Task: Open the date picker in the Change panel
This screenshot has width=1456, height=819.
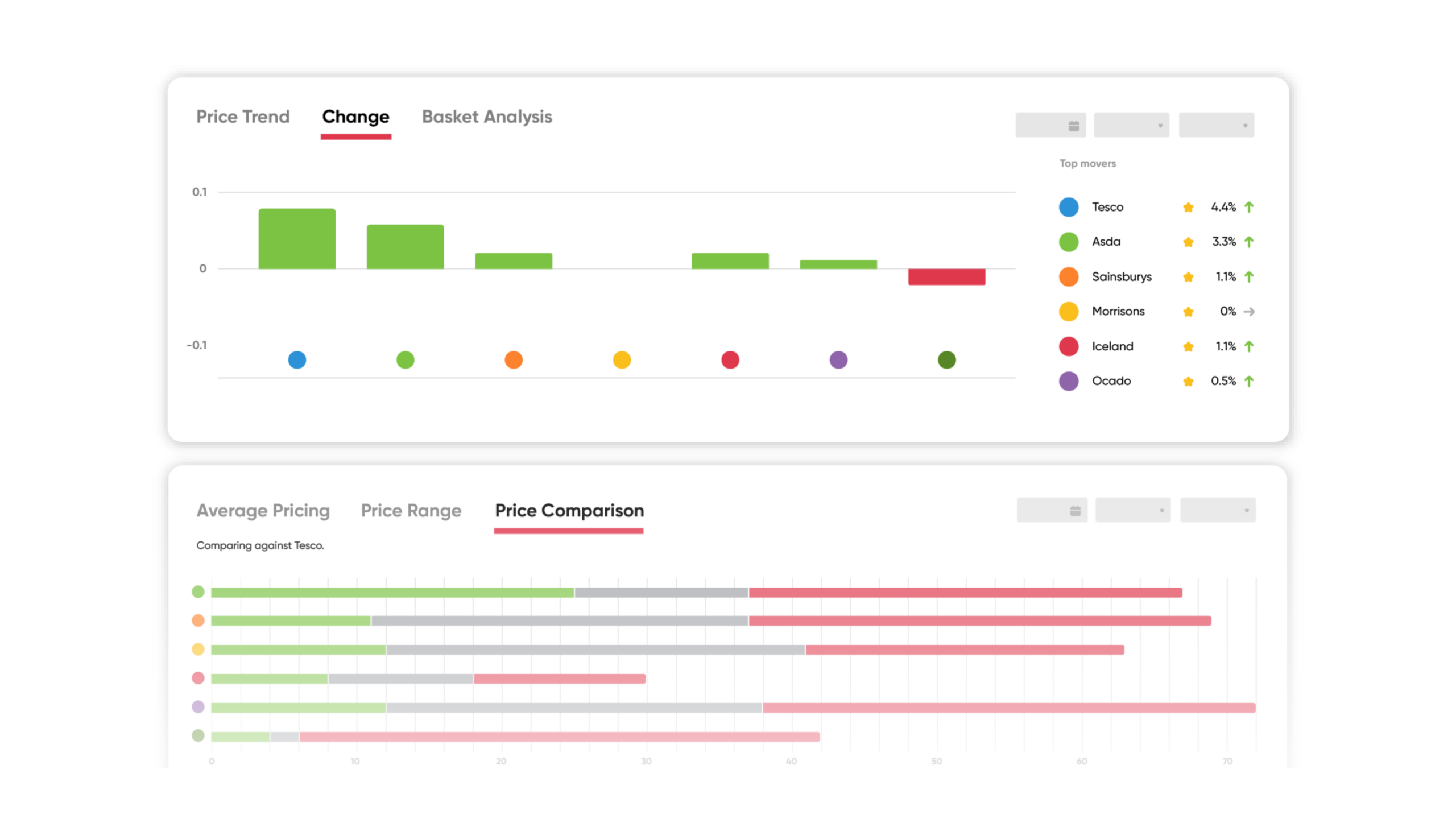Action: coord(1050,125)
